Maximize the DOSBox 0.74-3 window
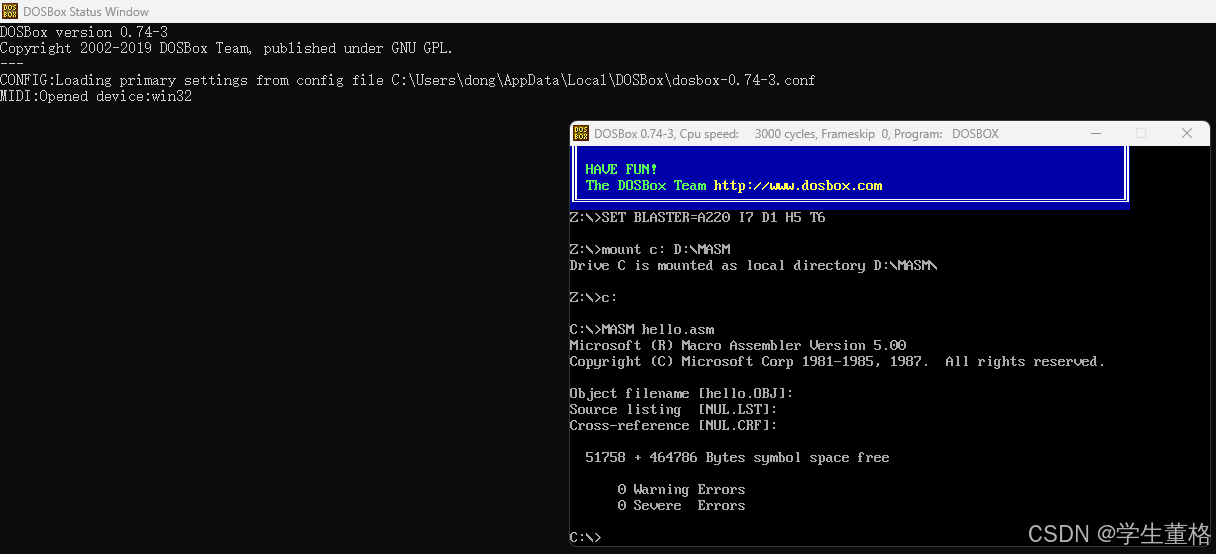 [x=1141, y=133]
